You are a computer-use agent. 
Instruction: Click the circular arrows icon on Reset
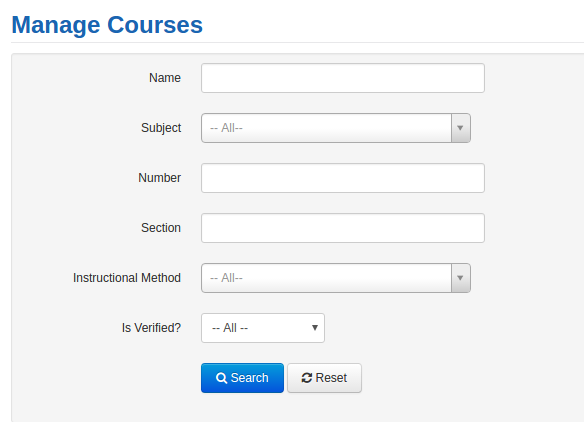click(307, 378)
